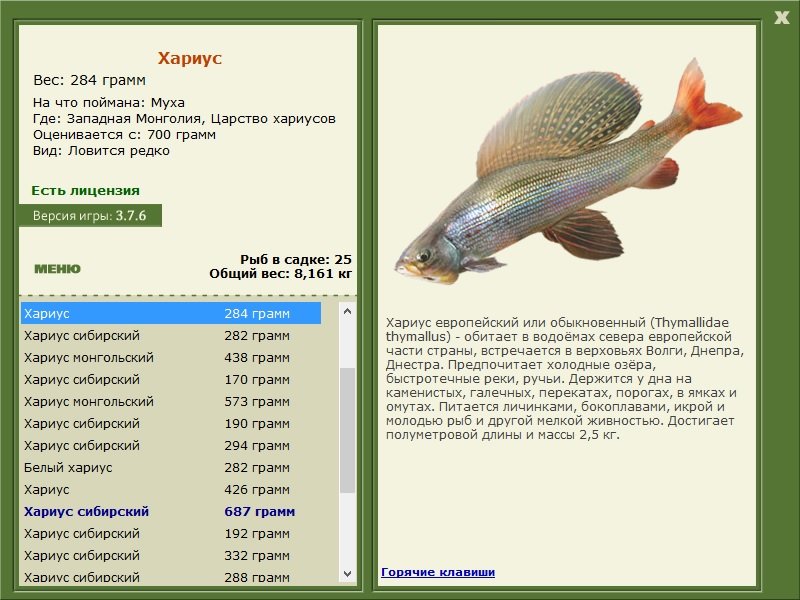Viewport: 800px width, 600px height.
Task: Select Хариус сибирский 282 грамм row
Action: tap(171, 335)
